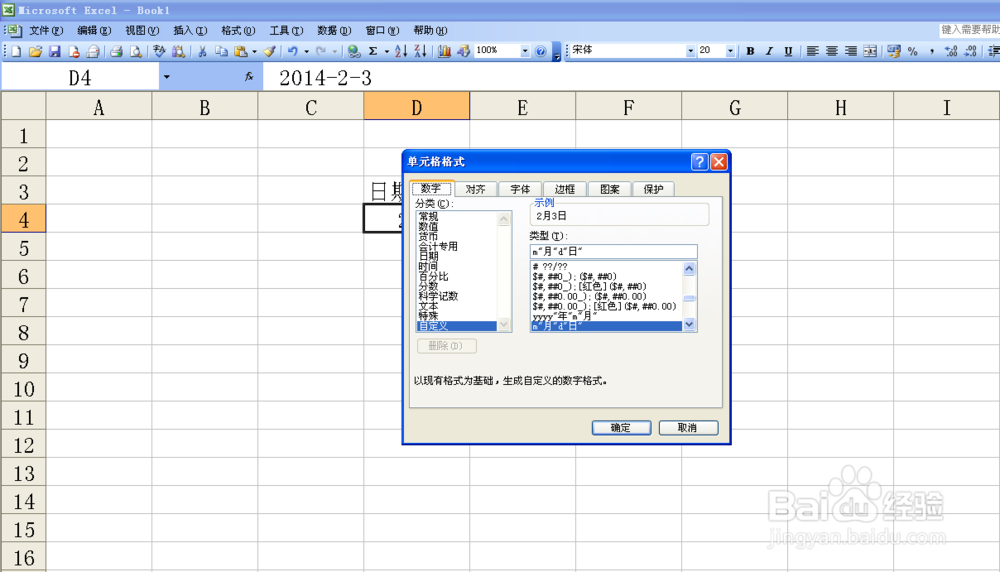
Task: Open the 插入 menu
Action: [x=190, y=31]
